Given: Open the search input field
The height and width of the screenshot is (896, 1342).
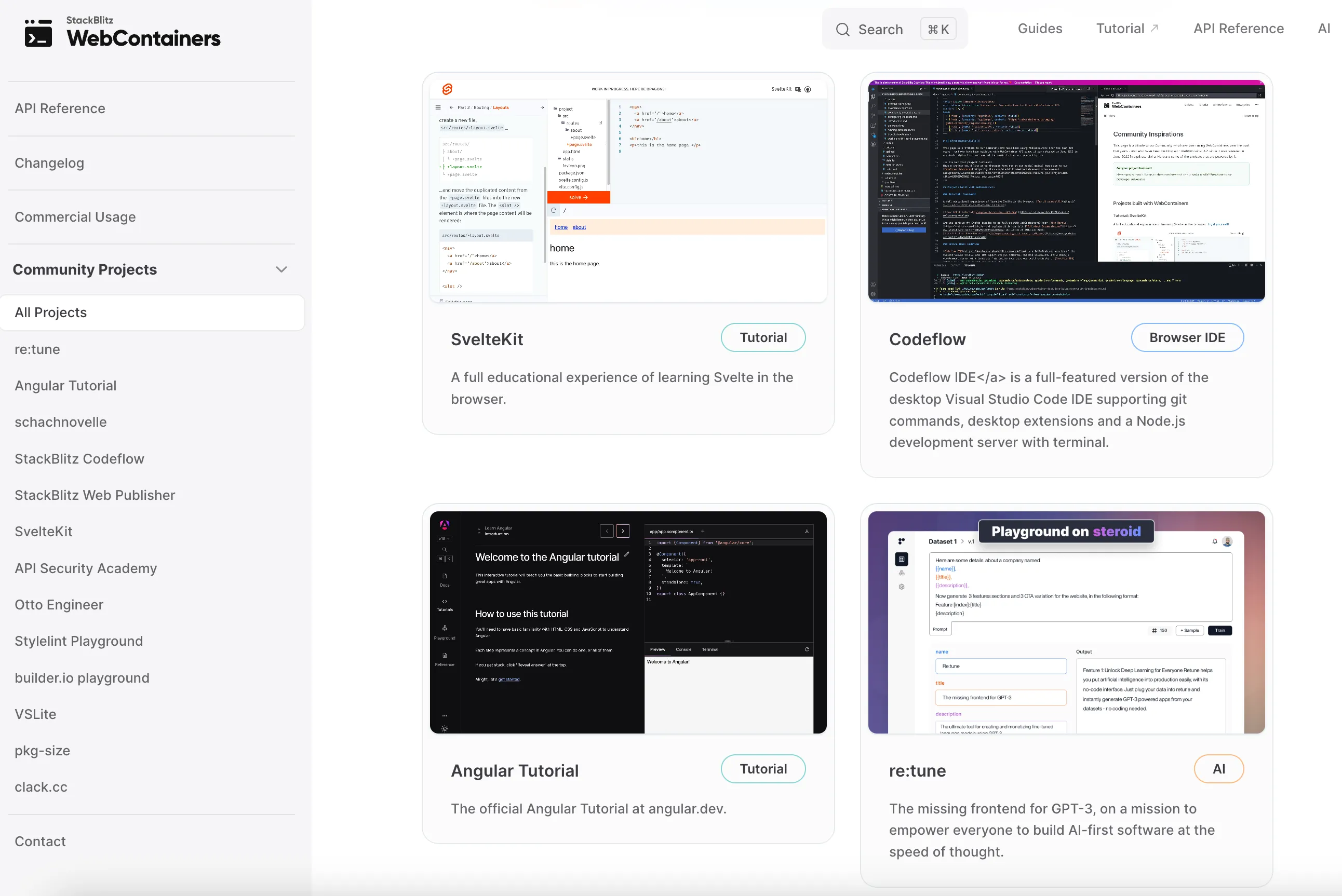Looking at the screenshot, I should [x=894, y=29].
